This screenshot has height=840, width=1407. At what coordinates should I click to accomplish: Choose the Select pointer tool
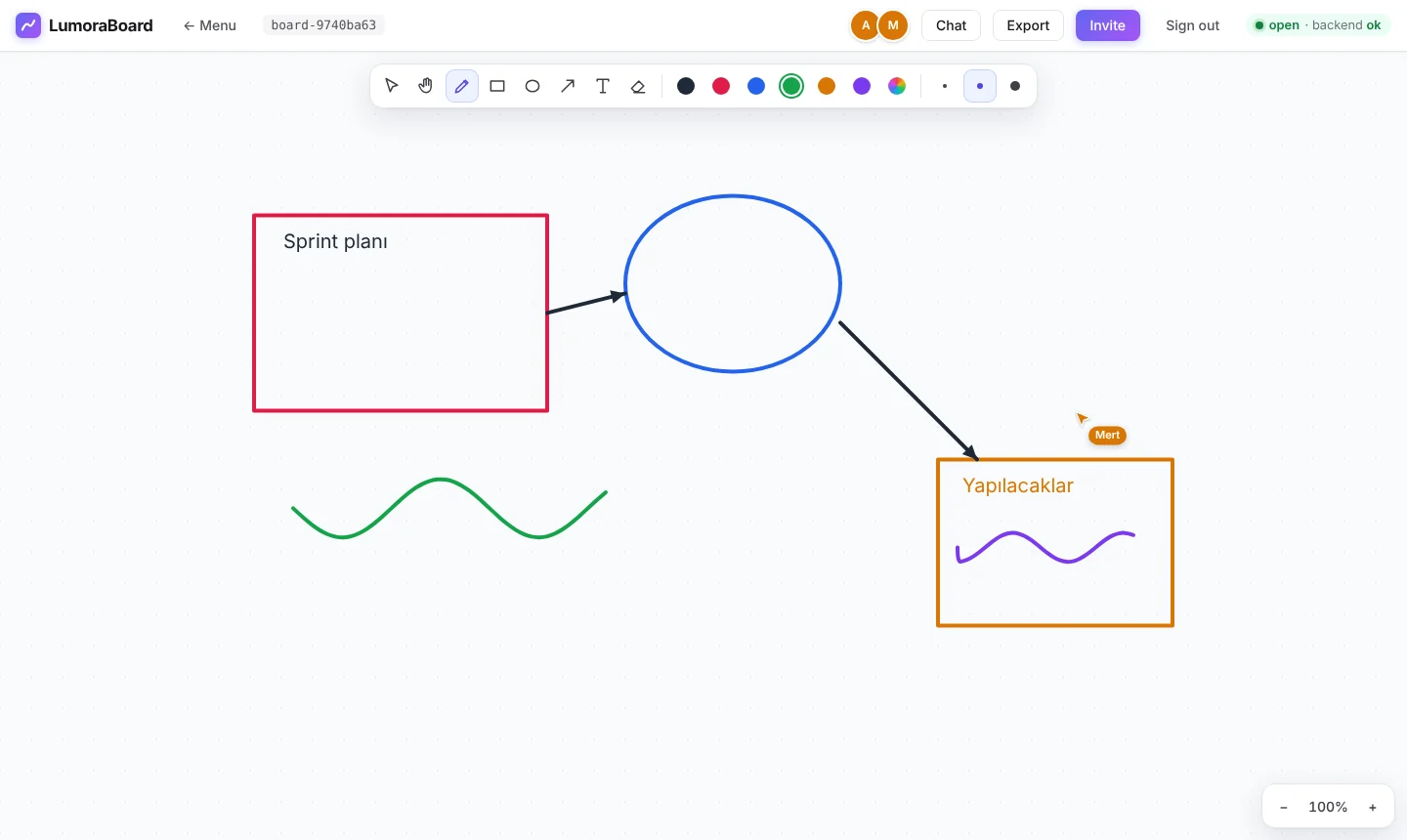(392, 86)
